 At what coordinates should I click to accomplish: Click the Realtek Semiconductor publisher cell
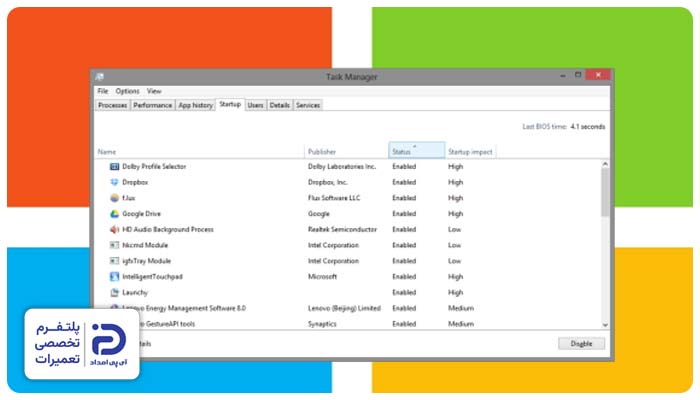[342, 229]
